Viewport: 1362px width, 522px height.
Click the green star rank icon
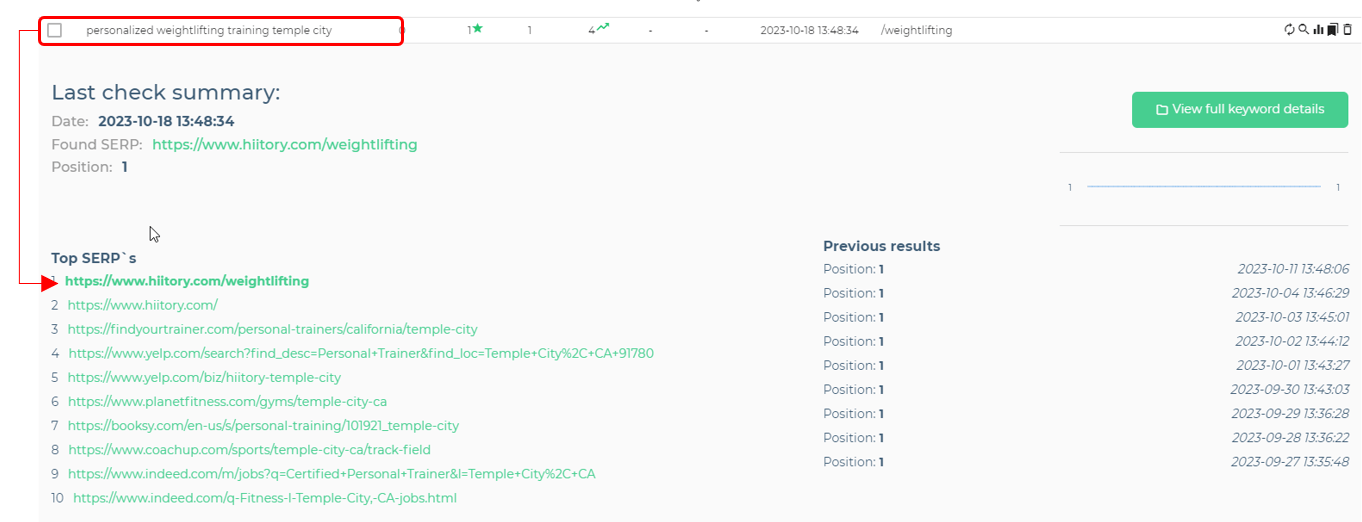click(478, 29)
